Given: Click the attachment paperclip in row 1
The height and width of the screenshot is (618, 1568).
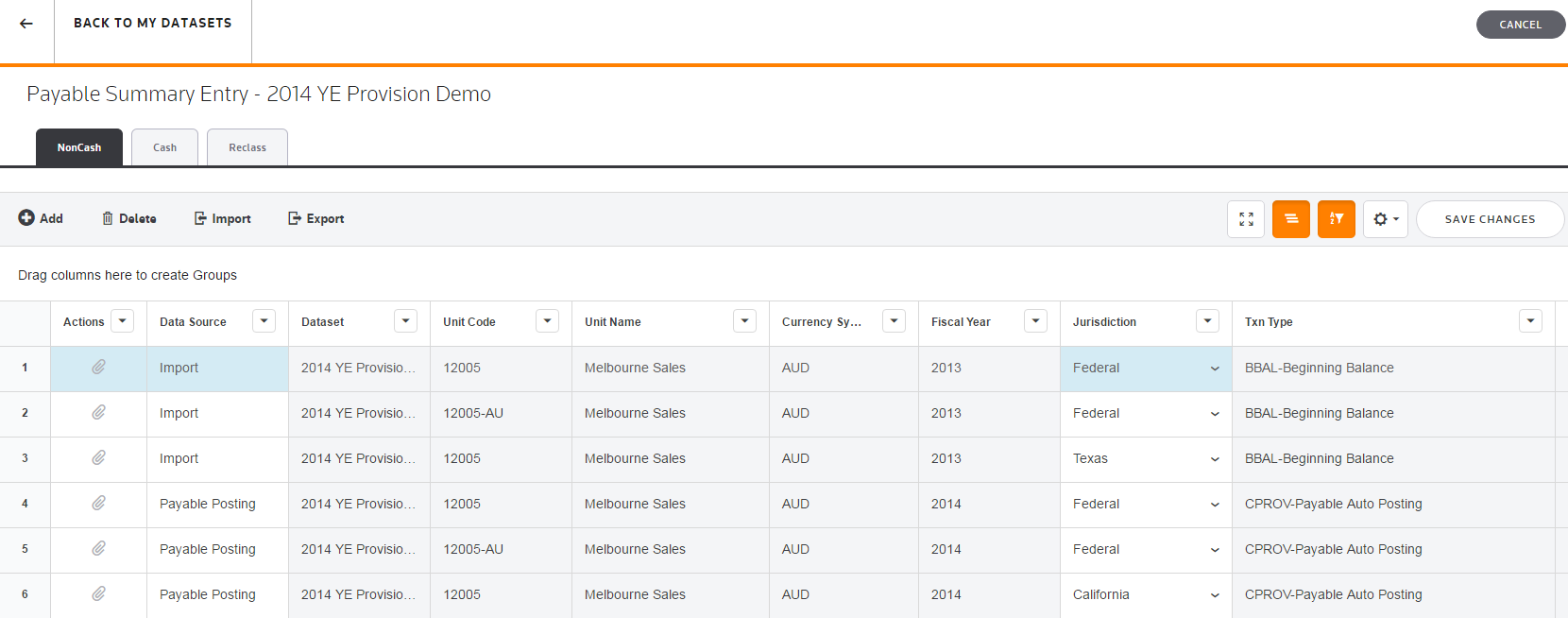Looking at the screenshot, I should click(98, 368).
